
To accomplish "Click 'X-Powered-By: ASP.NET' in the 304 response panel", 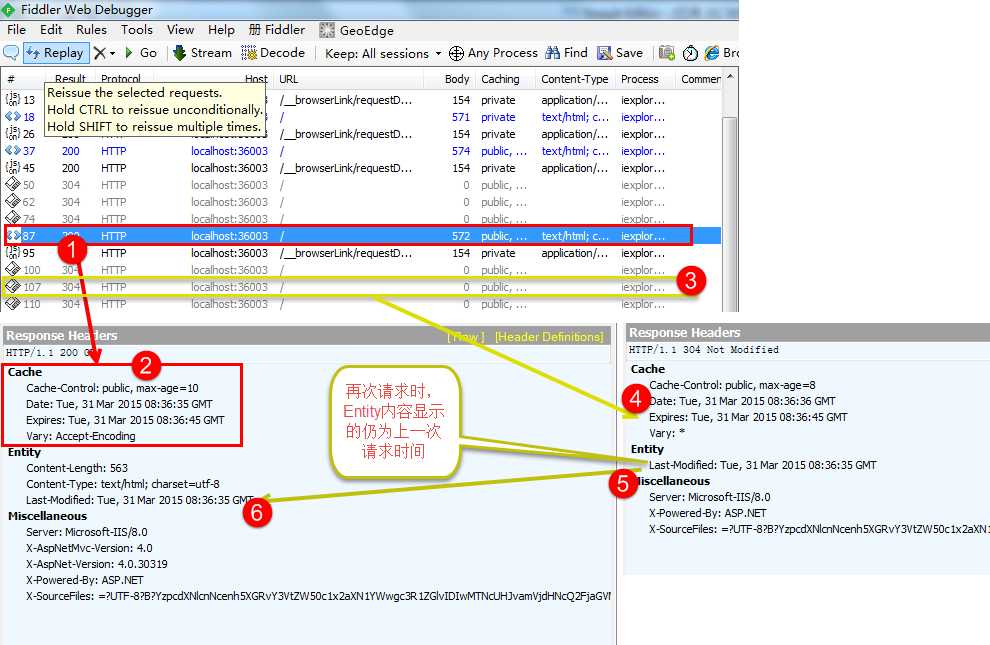I will point(708,513).
